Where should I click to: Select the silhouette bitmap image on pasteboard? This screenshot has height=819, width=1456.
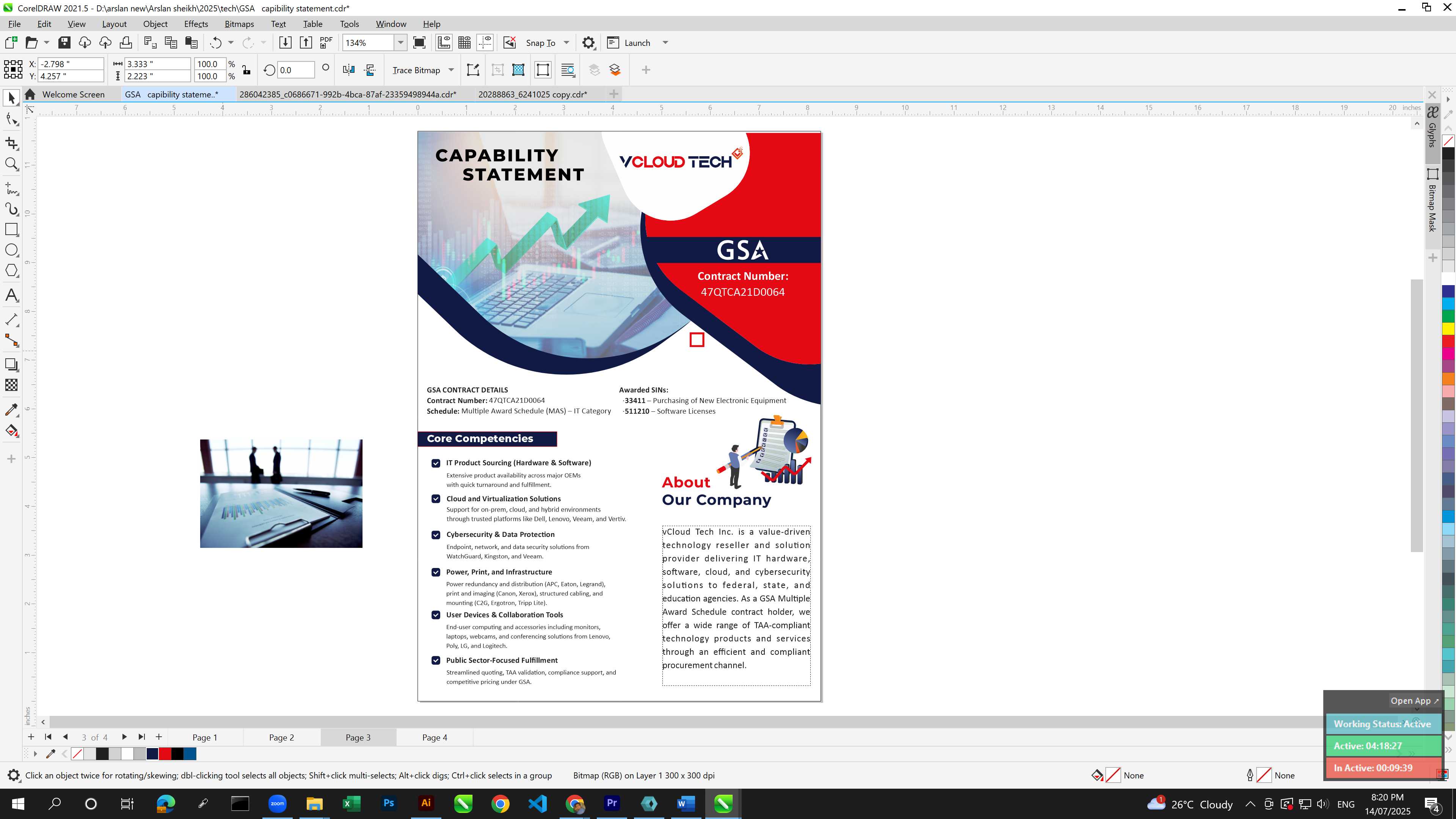pos(281,493)
